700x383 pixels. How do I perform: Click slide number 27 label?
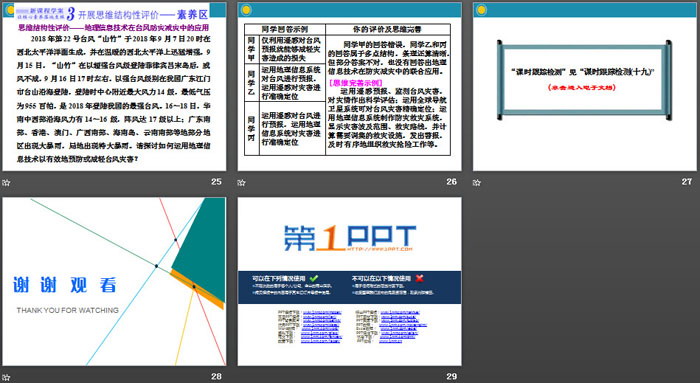pos(687,182)
